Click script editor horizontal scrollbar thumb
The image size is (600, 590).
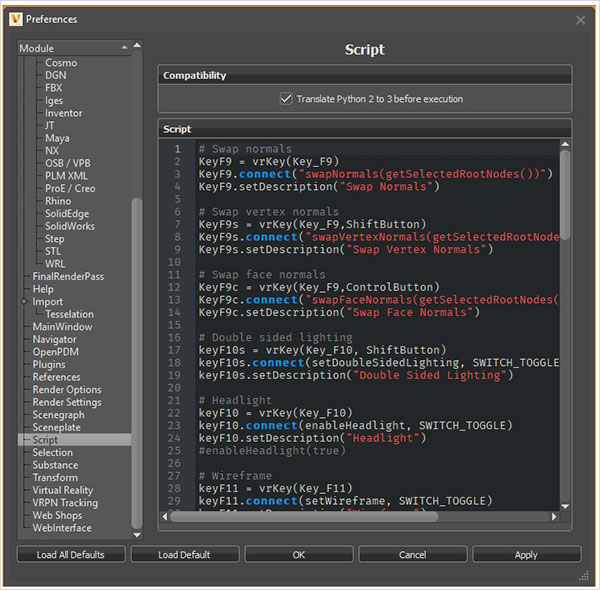coord(304,517)
